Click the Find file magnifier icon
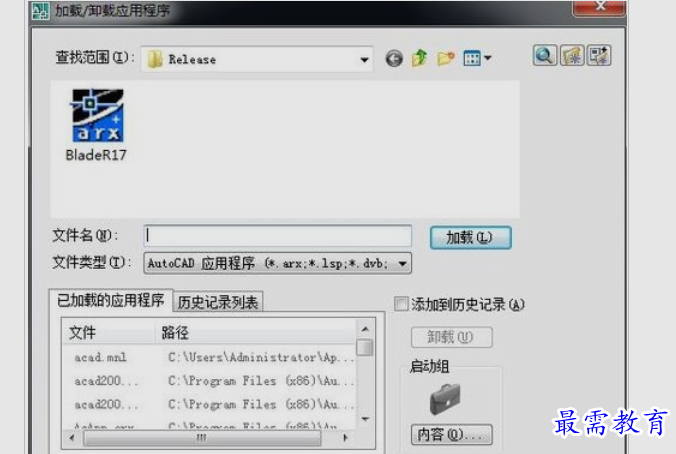 545,56
